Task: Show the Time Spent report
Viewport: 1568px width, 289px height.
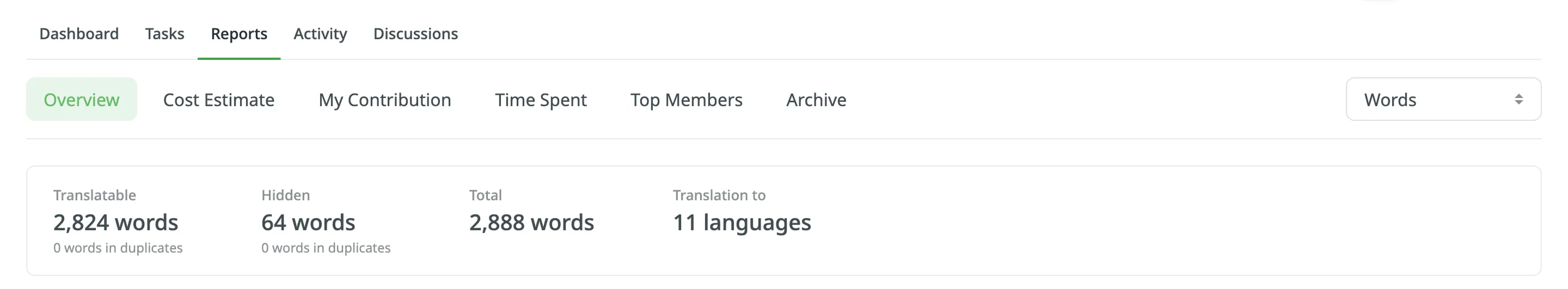Action: pyautogui.click(x=541, y=100)
